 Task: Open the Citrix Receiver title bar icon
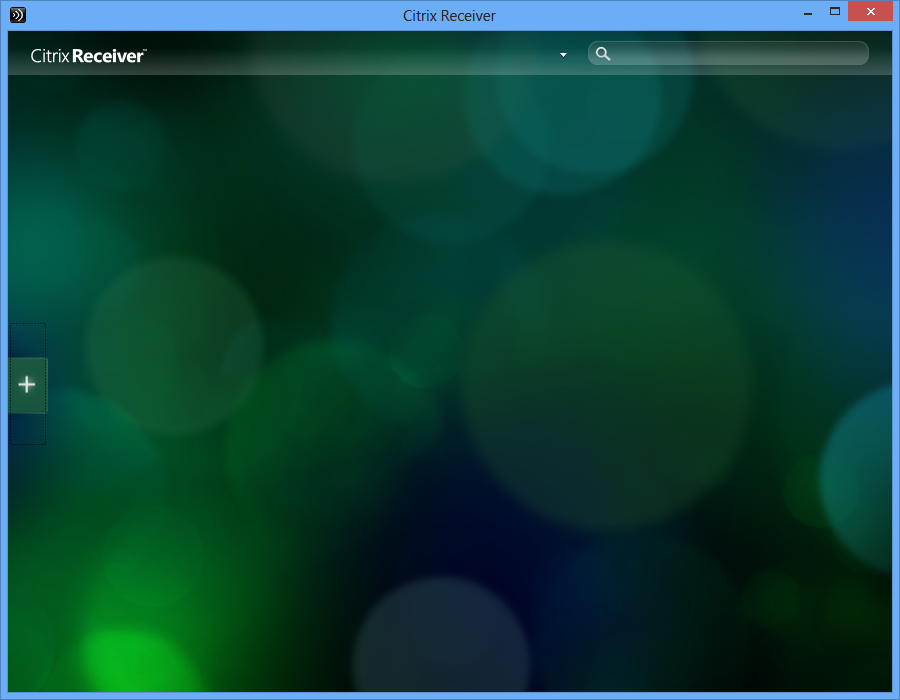(18, 15)
